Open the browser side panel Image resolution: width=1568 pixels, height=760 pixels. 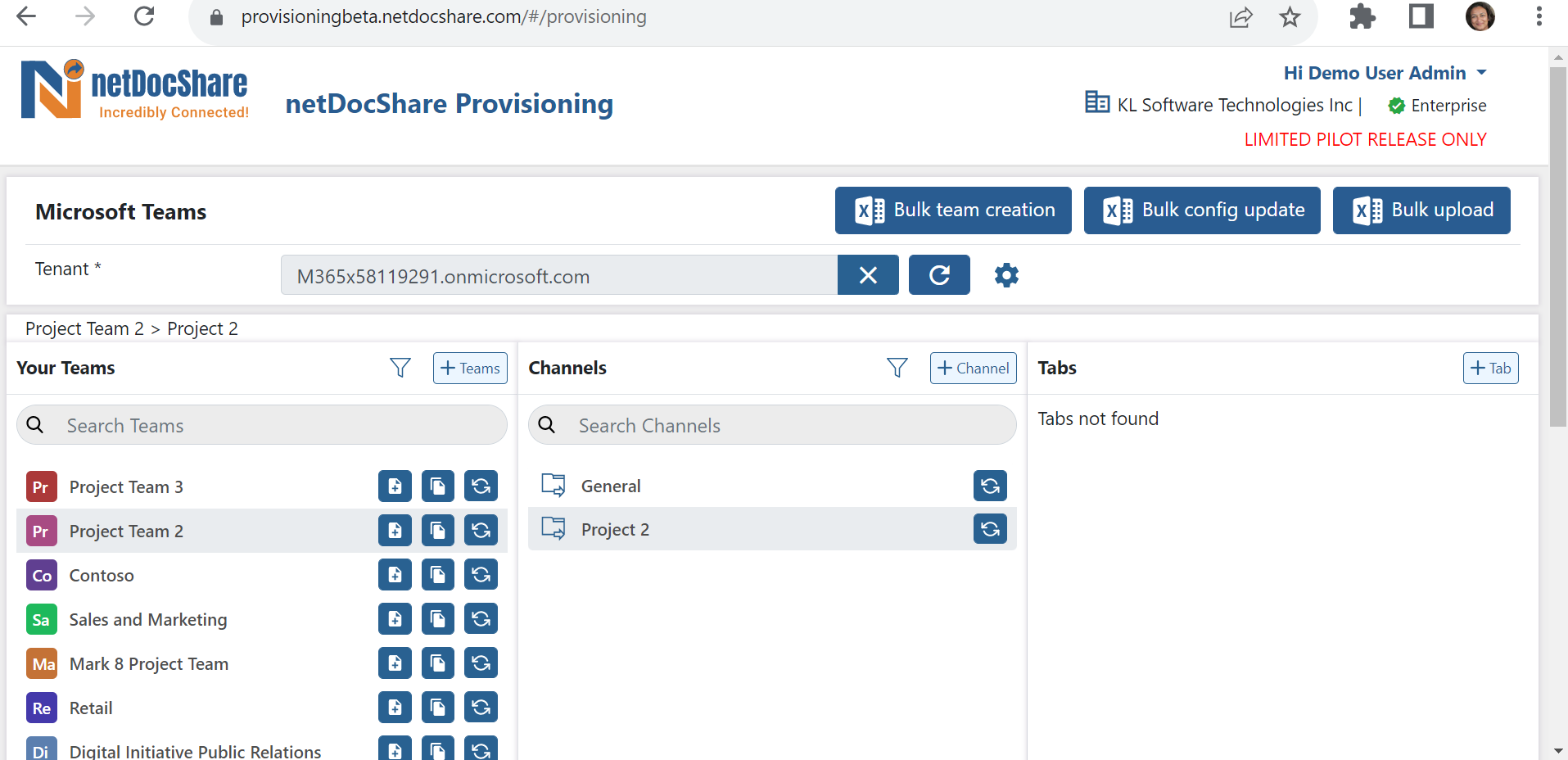(1421, 16)
